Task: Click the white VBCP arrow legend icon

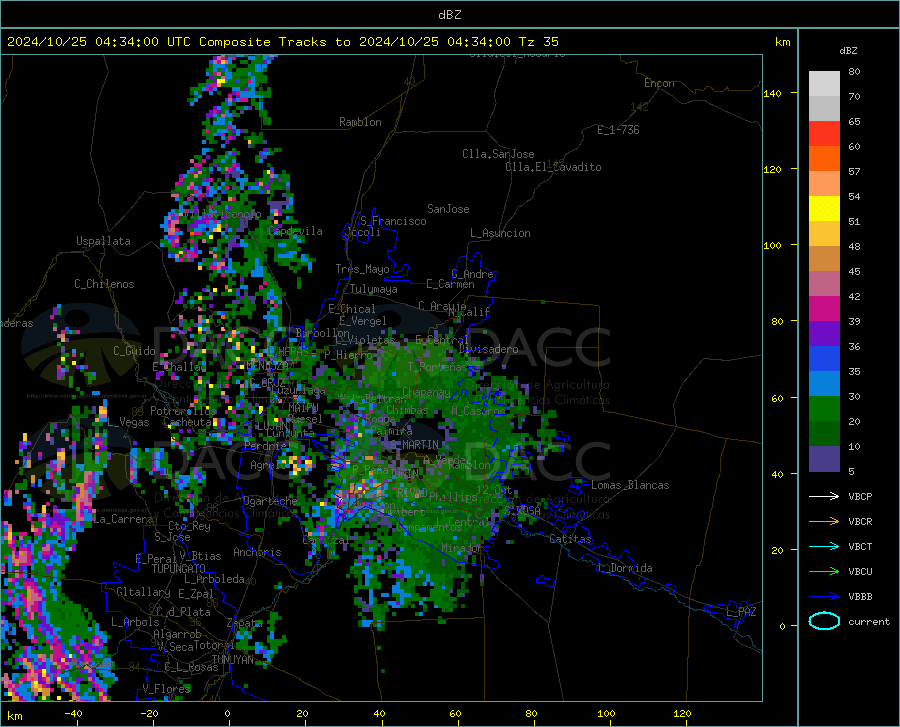Action: [x=824, y=496]
